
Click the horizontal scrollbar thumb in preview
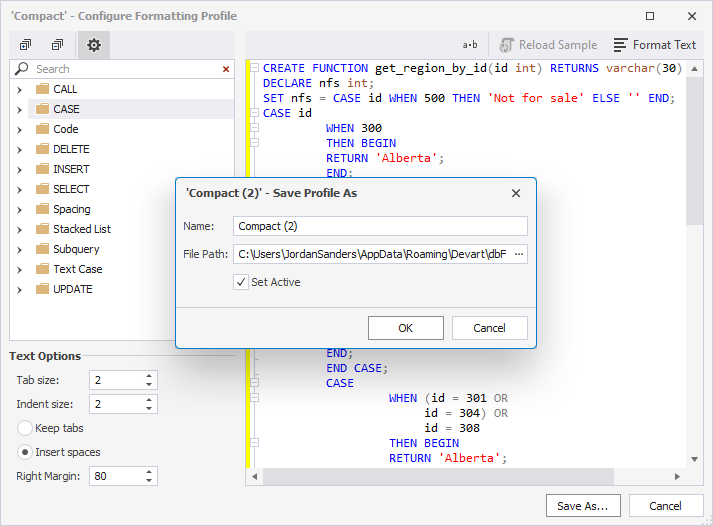tap(438, 476)
